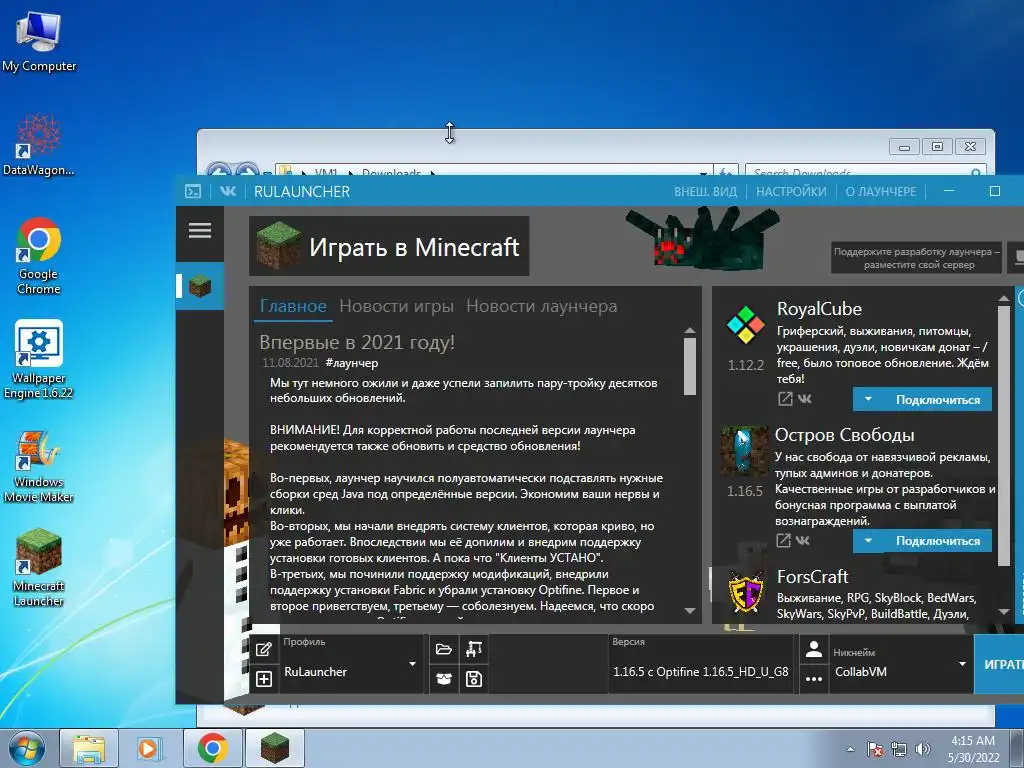Open Windows Movie Maker desktop shortcut
Image resolution: width=1024 pixels, height=768 pixels.
coord(39,465)
